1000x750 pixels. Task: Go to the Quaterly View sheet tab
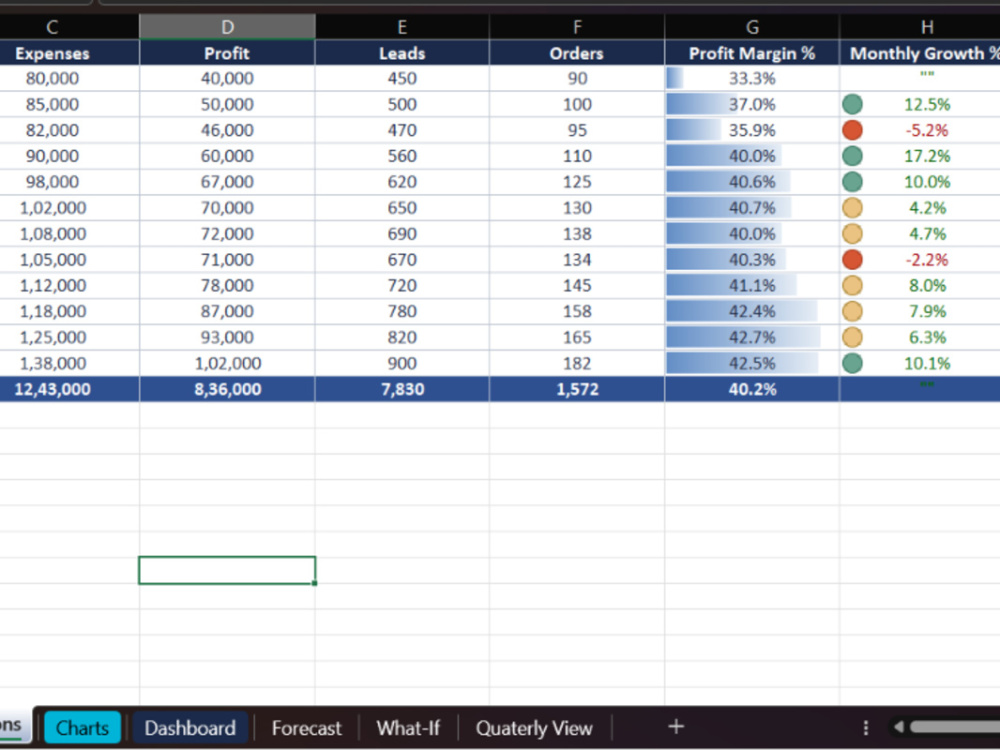(534, 728)
